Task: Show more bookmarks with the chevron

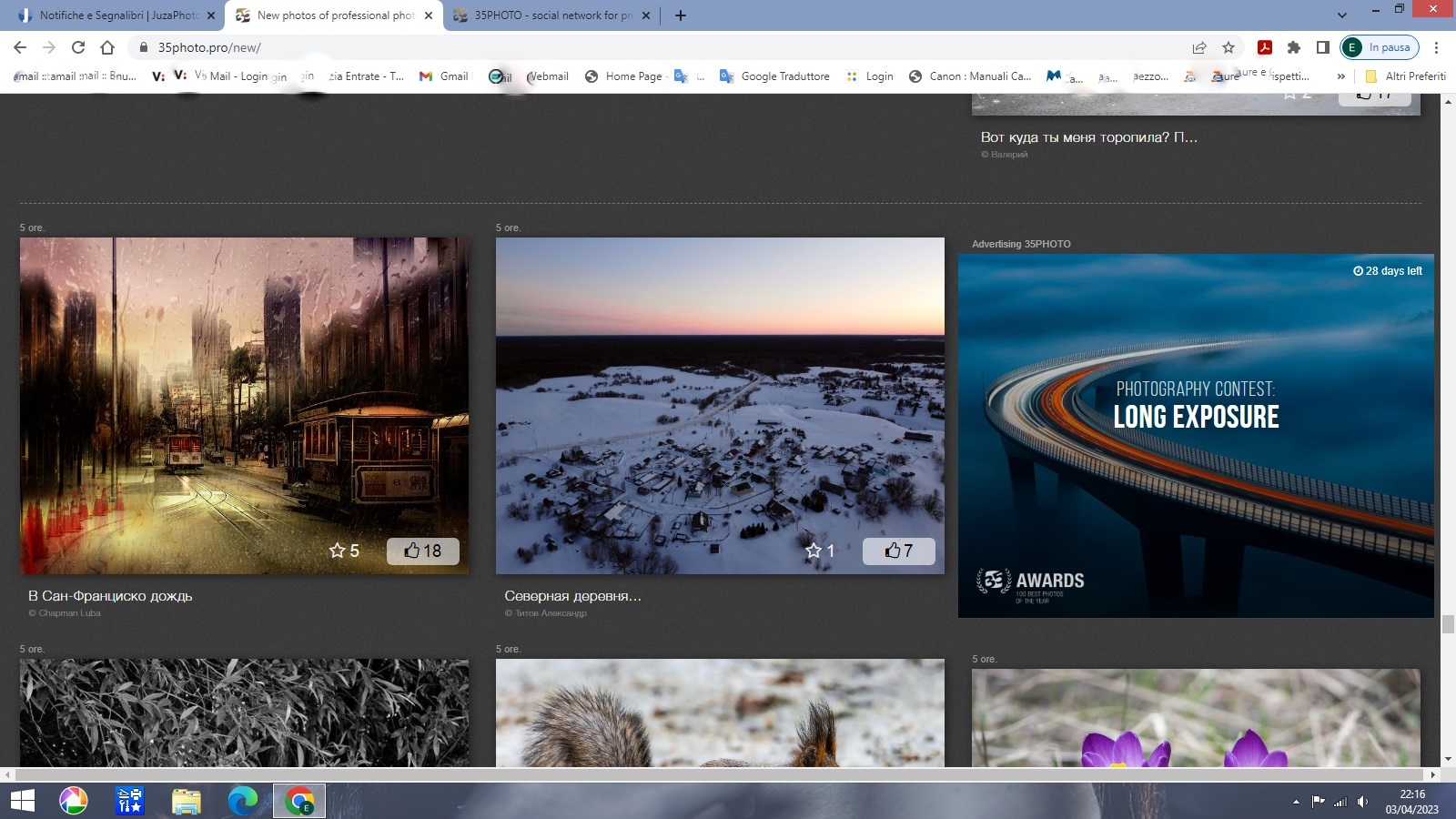Action: click(x=1340, y=76)
